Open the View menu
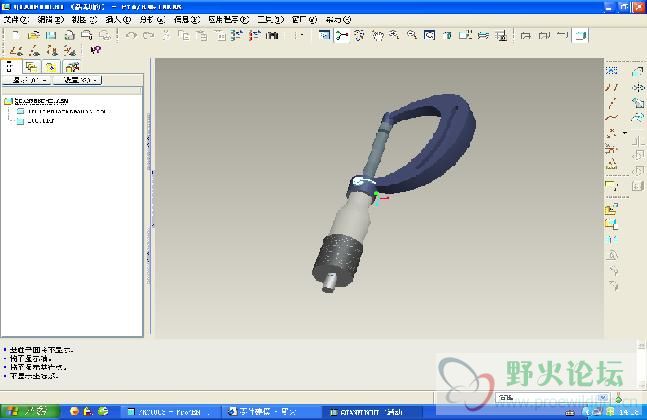The image size is (647, 420). click(84, 19)
